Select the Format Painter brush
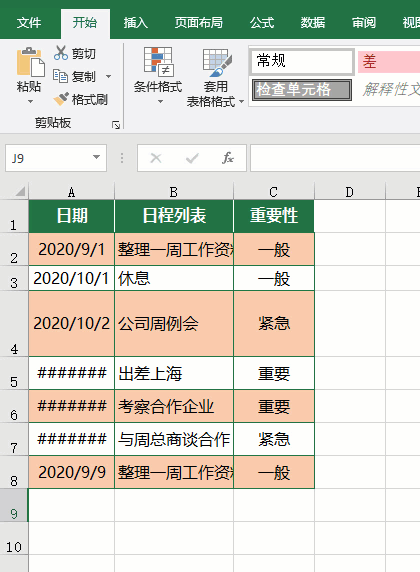This screenshot has height=572, width=420. (61, 99)
